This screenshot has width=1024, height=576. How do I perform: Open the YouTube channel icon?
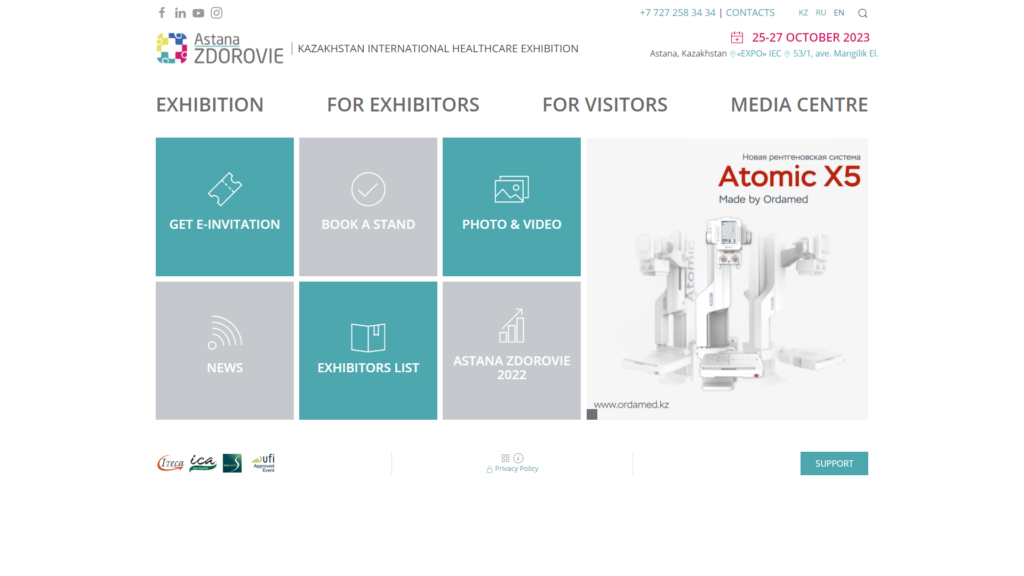[199, 13]
